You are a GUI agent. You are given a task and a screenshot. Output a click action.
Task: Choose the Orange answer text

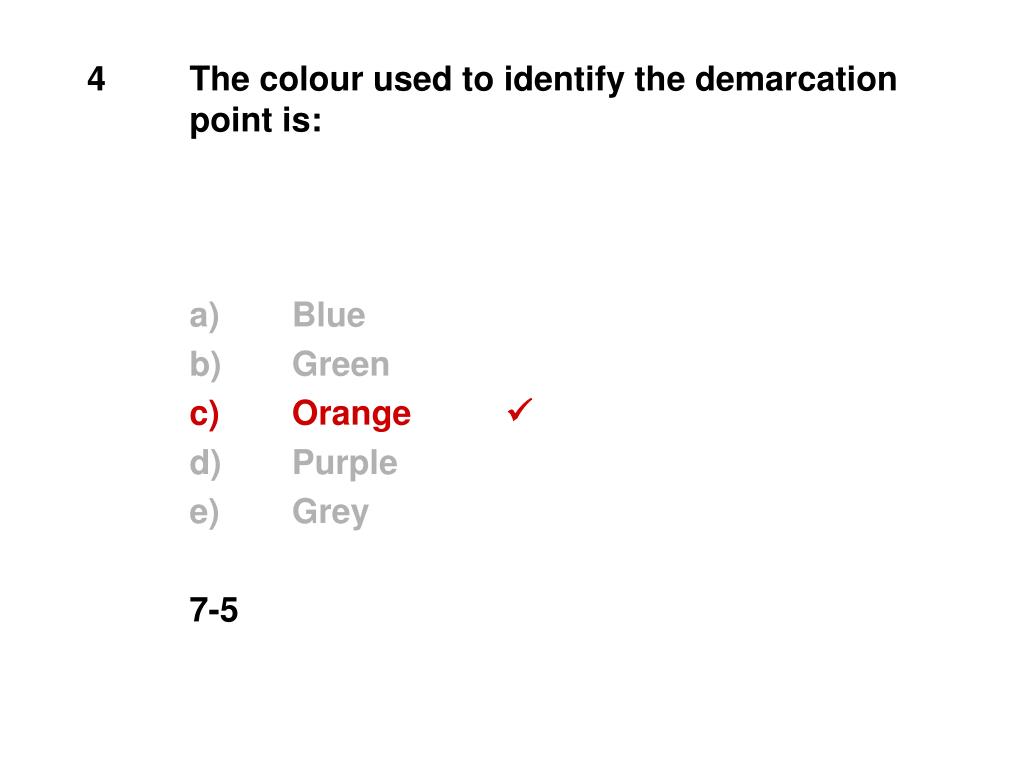click(x=351, y=414)
